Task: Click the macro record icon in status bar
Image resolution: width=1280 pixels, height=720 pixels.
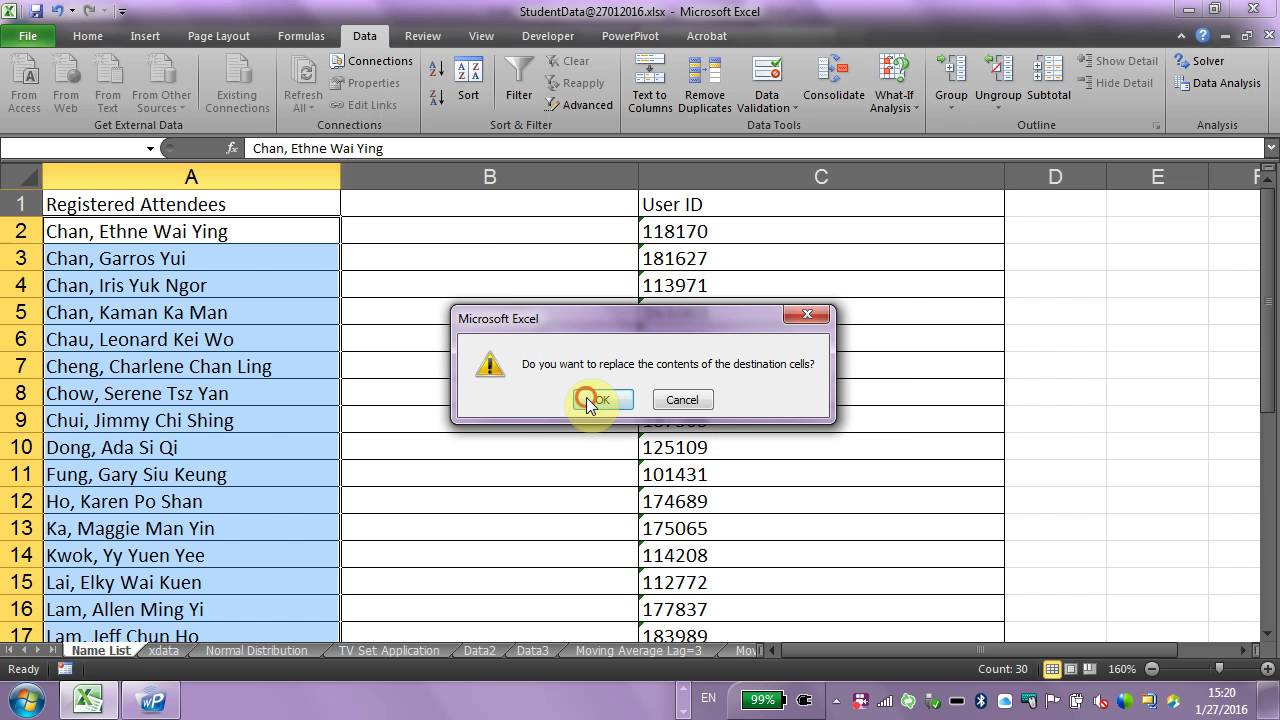Action: click(x=65, y=669)
